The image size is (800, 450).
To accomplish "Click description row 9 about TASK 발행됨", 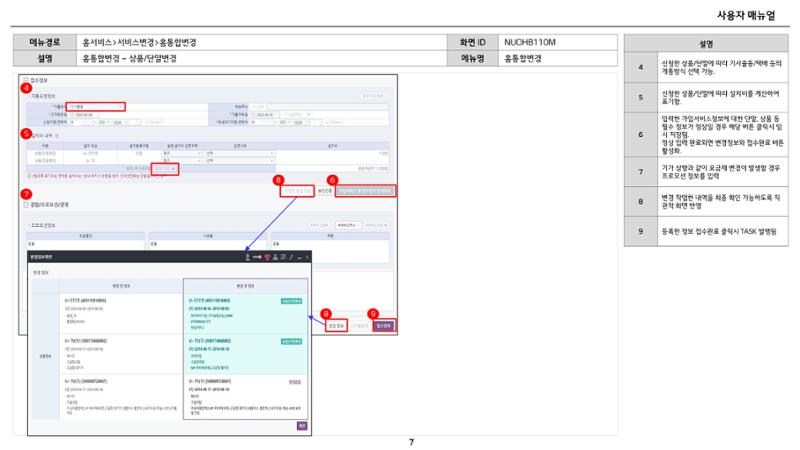I will pyautogui.click(x=706, y=232).
